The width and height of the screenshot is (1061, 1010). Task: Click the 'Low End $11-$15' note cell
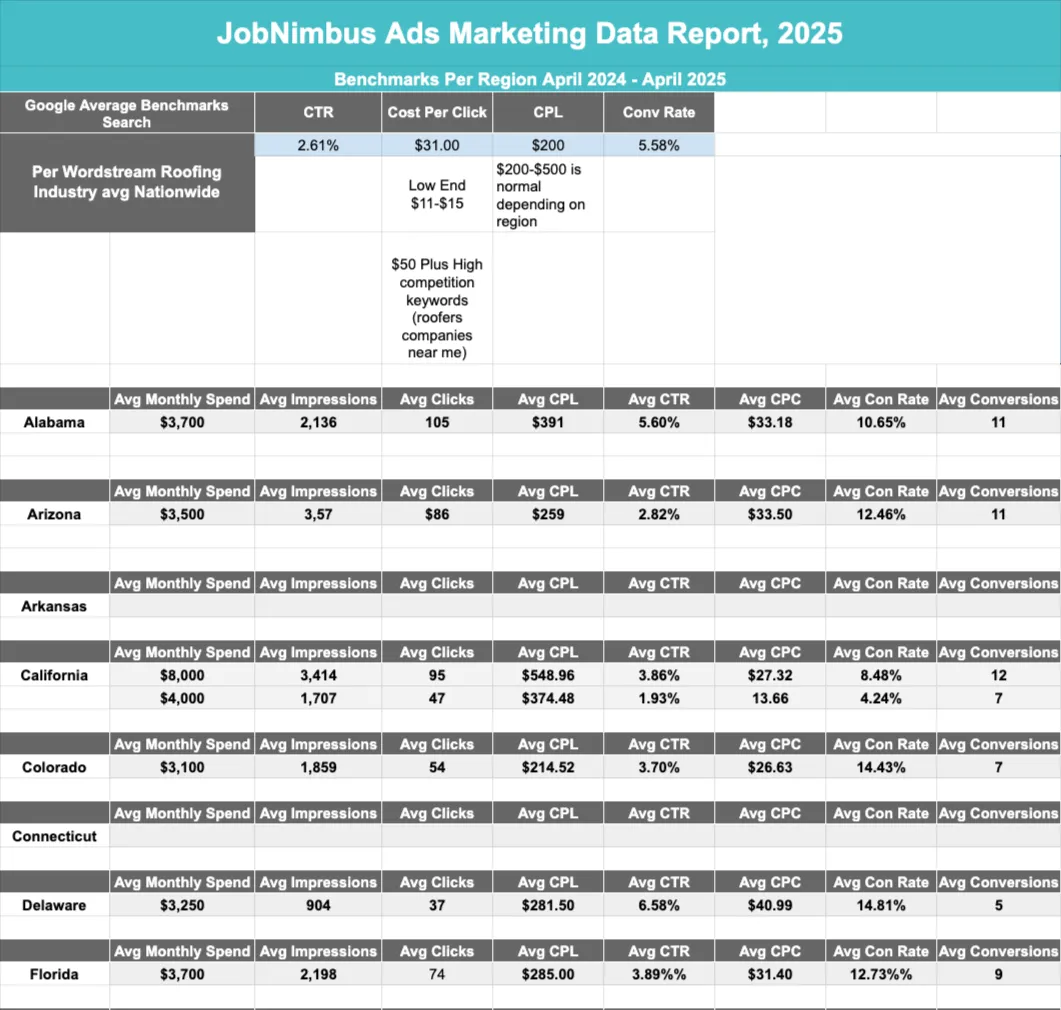coord(437,194)
